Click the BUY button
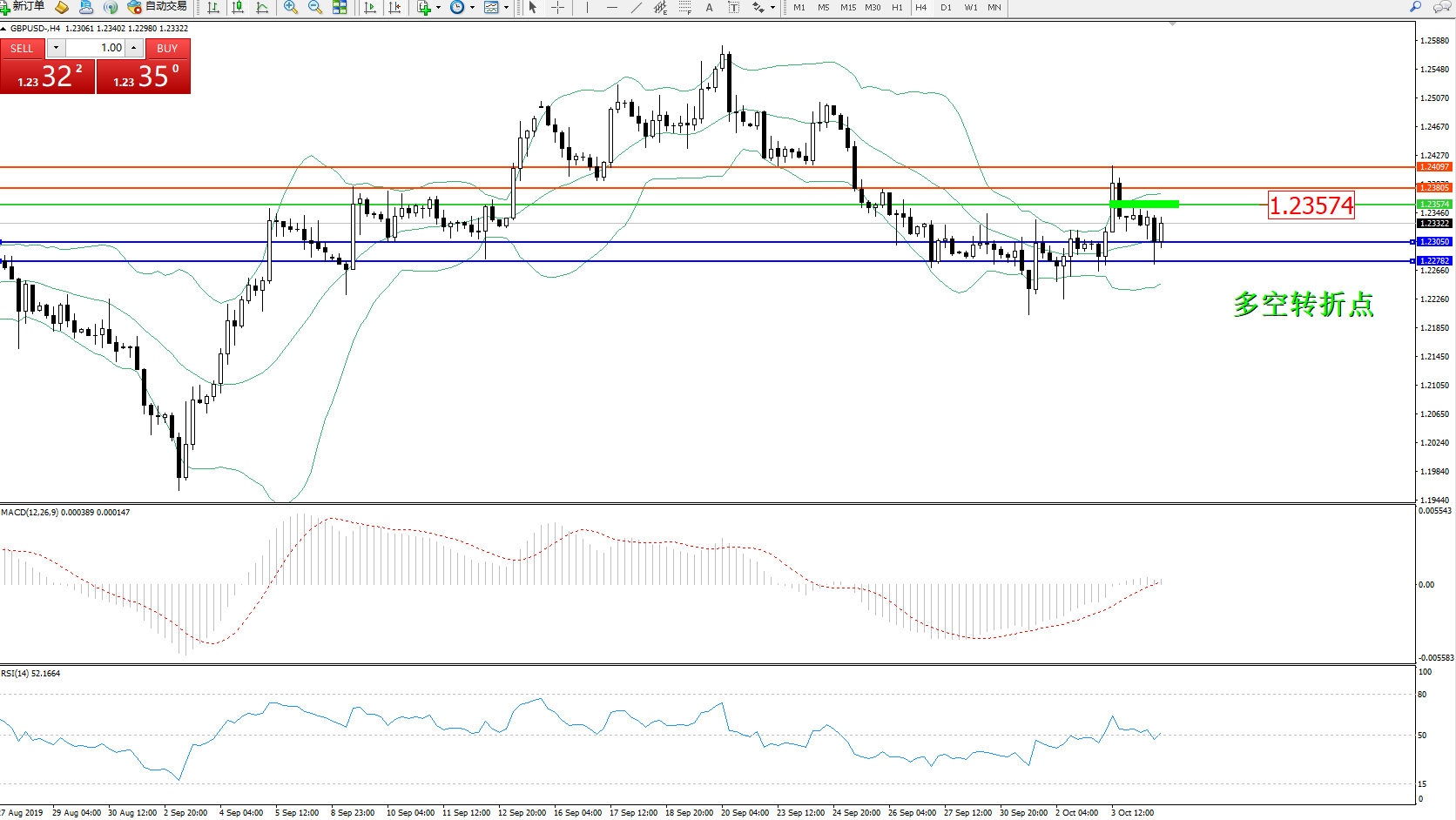This screenshot has width=1456, height=820. 167,49
